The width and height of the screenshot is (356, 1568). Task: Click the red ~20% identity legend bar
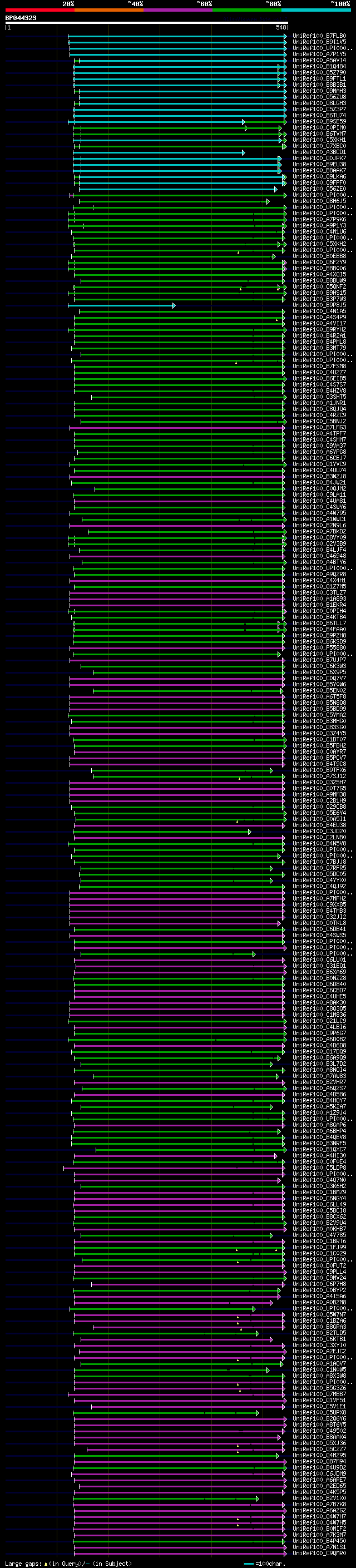39,10
